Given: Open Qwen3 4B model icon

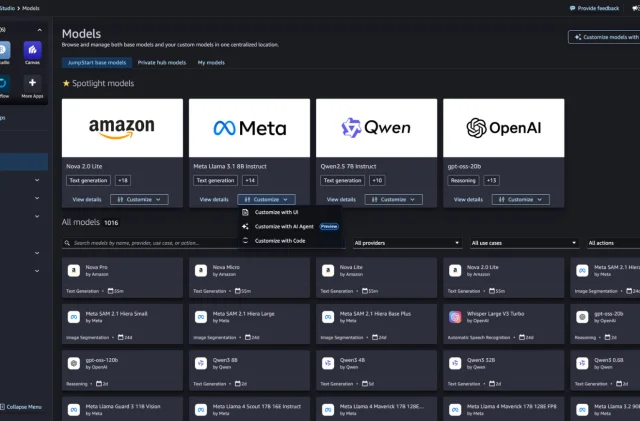Looking at the screenshot, I should coord(328,363).
